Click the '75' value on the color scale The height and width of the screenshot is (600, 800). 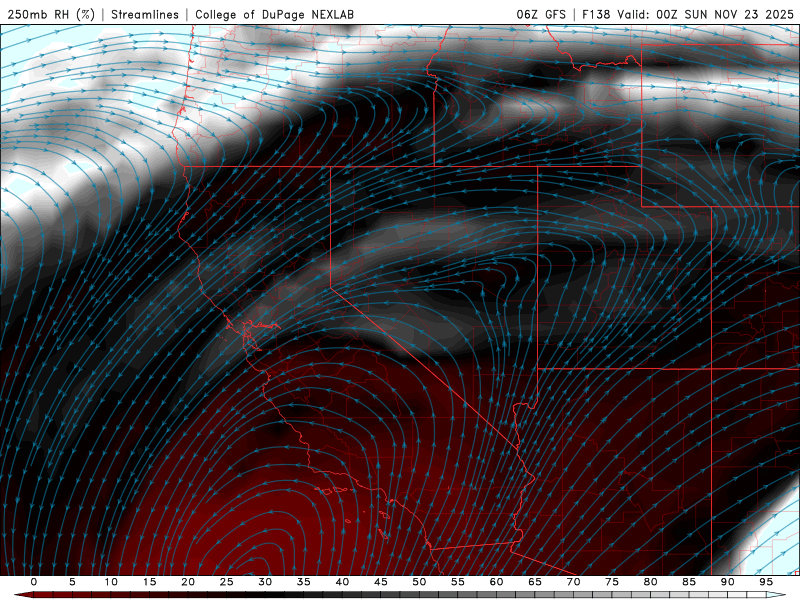coord(612,582)
